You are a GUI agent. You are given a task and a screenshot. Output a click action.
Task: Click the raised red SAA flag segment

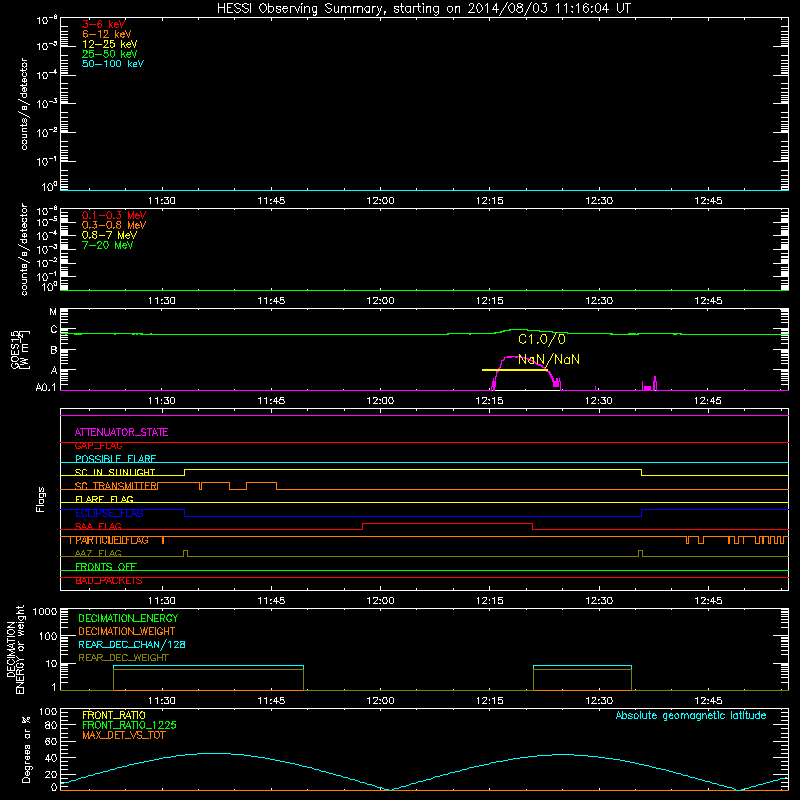[447, 523]
